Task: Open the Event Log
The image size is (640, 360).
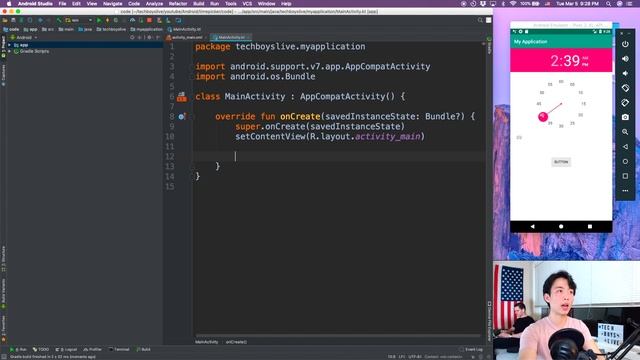Action: 471,349
